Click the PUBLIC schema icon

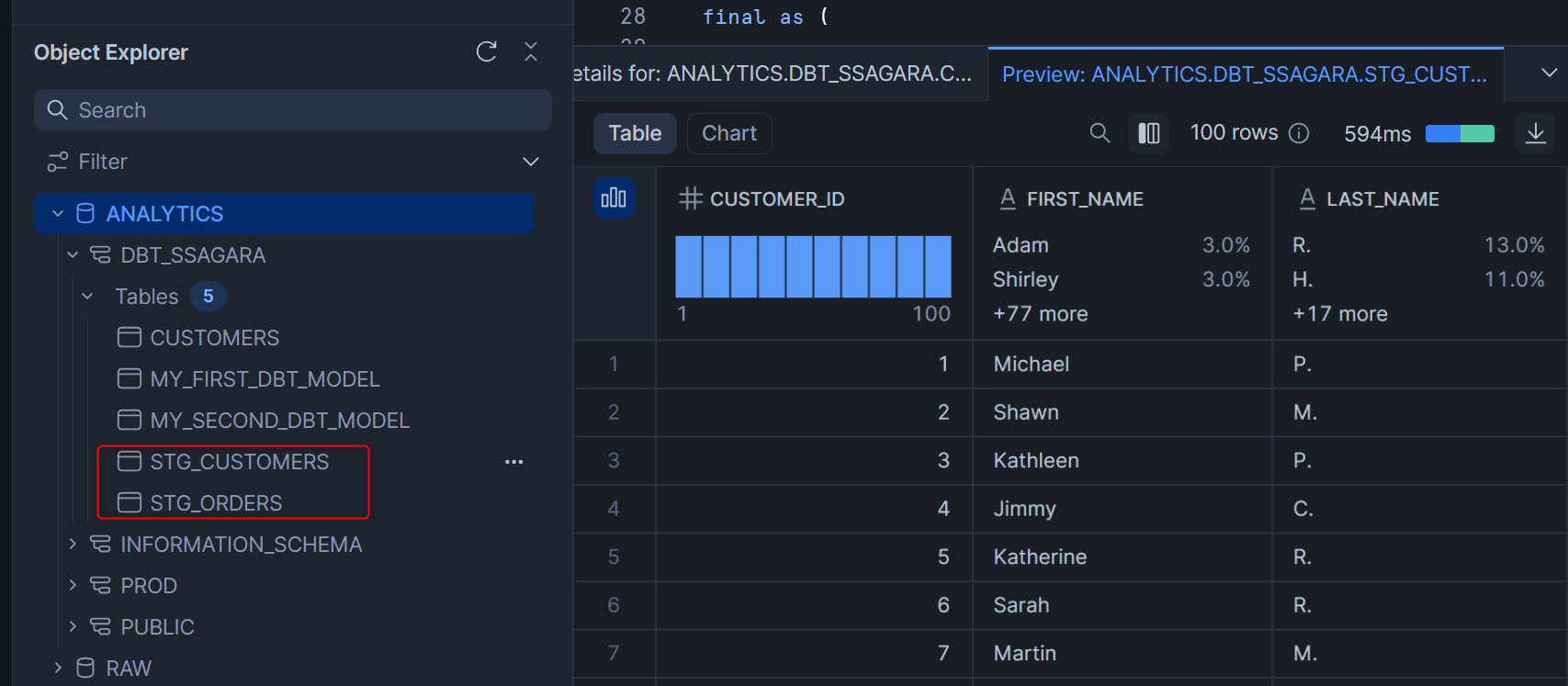click(100, 627)
